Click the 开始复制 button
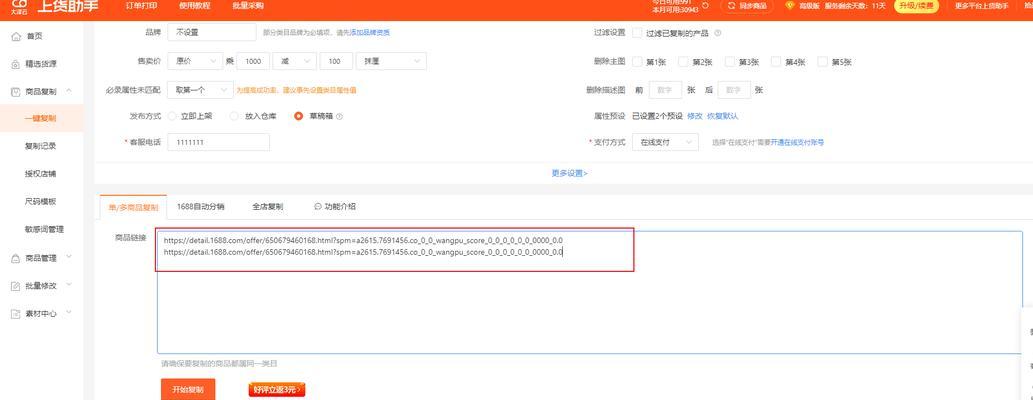 [188, 389]
